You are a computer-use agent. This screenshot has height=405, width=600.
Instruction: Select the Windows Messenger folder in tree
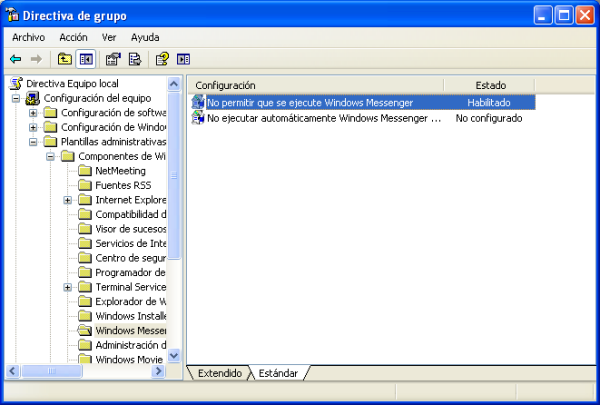pos(130,330)
